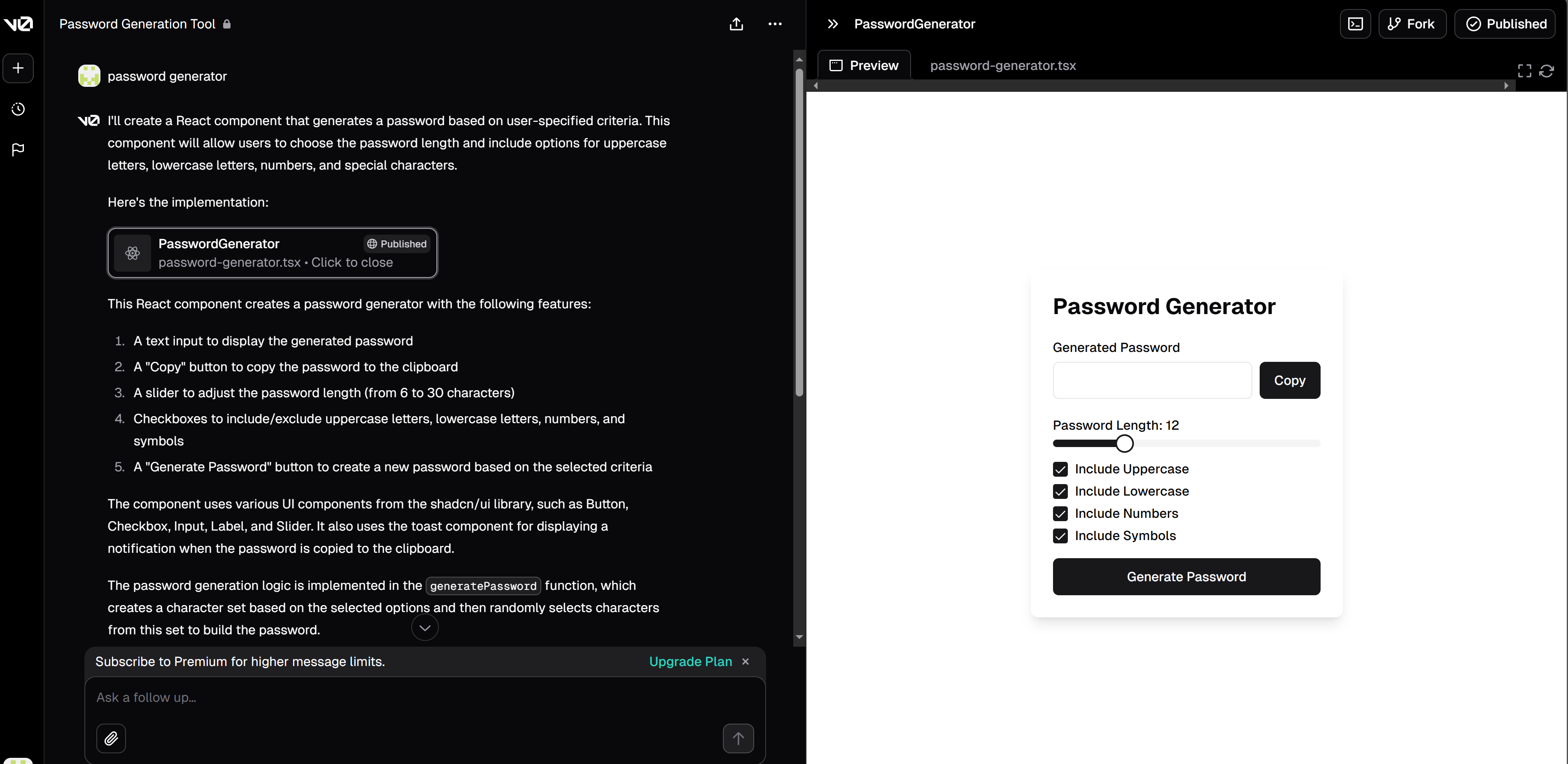Refresh the preview with reload icon
The width and height of the screenshot is (1568, 764).
point(1546,71)
